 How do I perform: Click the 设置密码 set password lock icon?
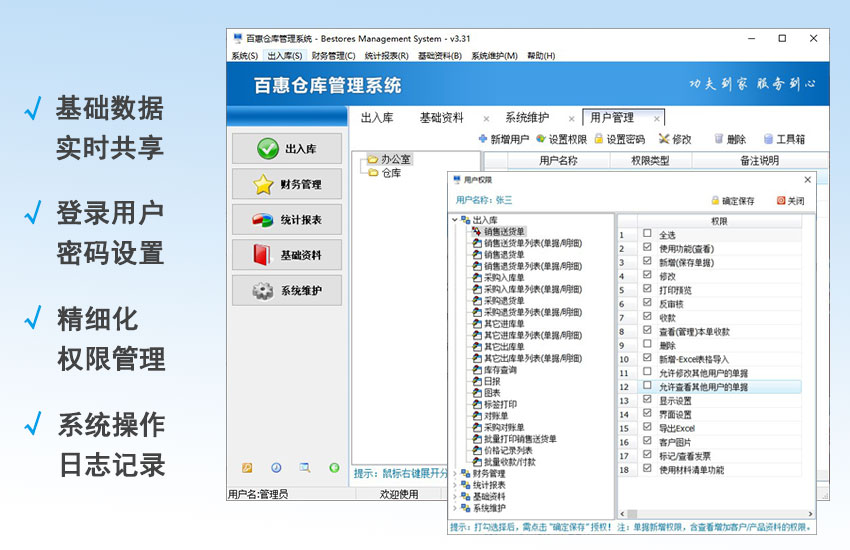coord(598,139)
